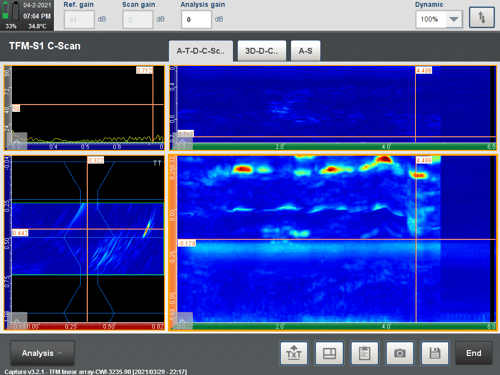Switch to the A-S tab

(305, 51)
